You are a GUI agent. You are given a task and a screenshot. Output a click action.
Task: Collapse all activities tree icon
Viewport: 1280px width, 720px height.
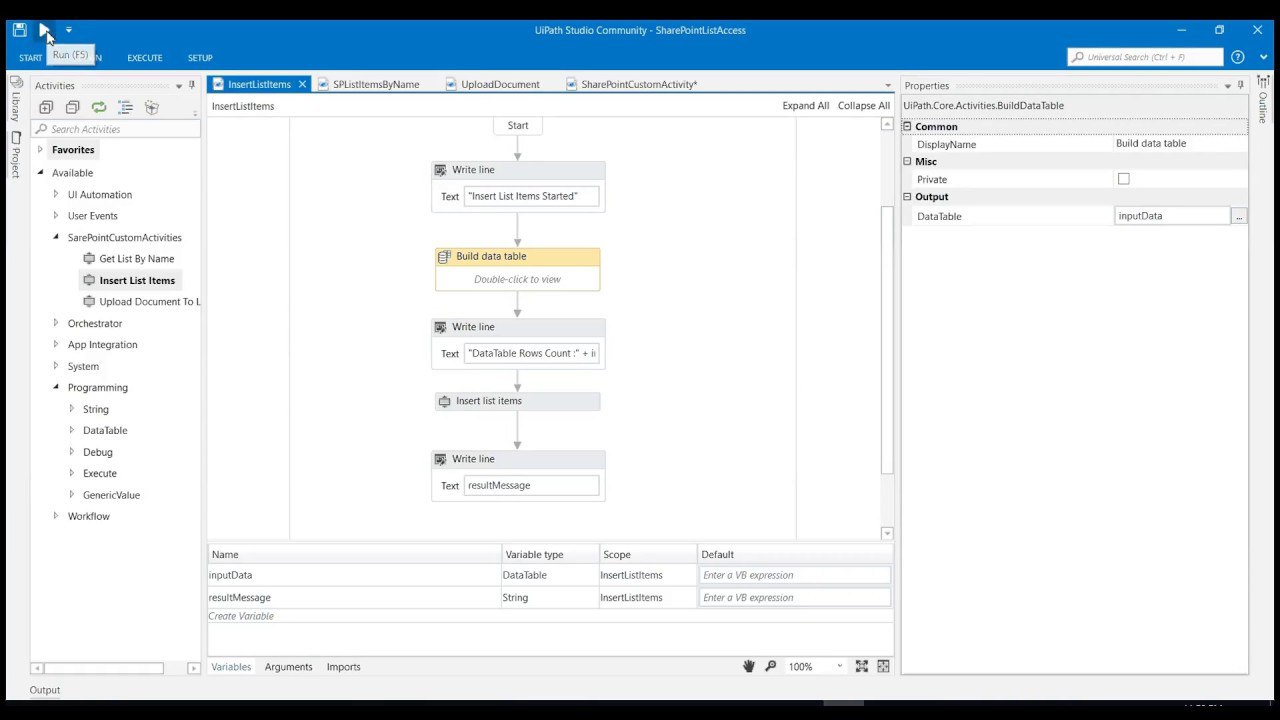point(72,107)
